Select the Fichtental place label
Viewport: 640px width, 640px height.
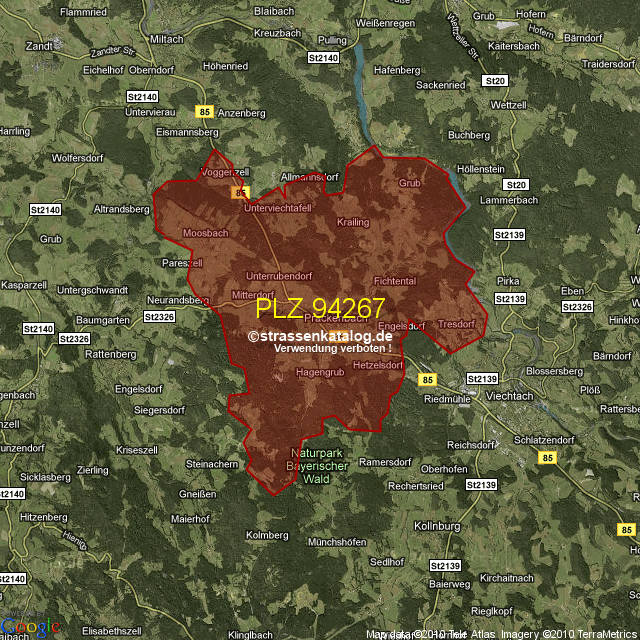point(394,282)
